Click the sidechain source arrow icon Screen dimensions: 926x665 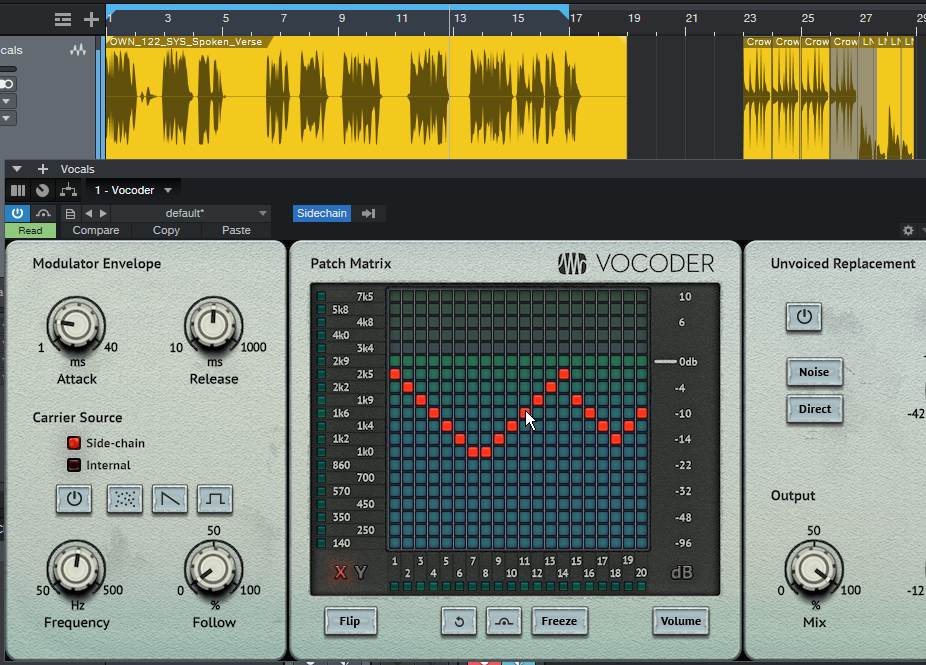click(x=368, y=213)
